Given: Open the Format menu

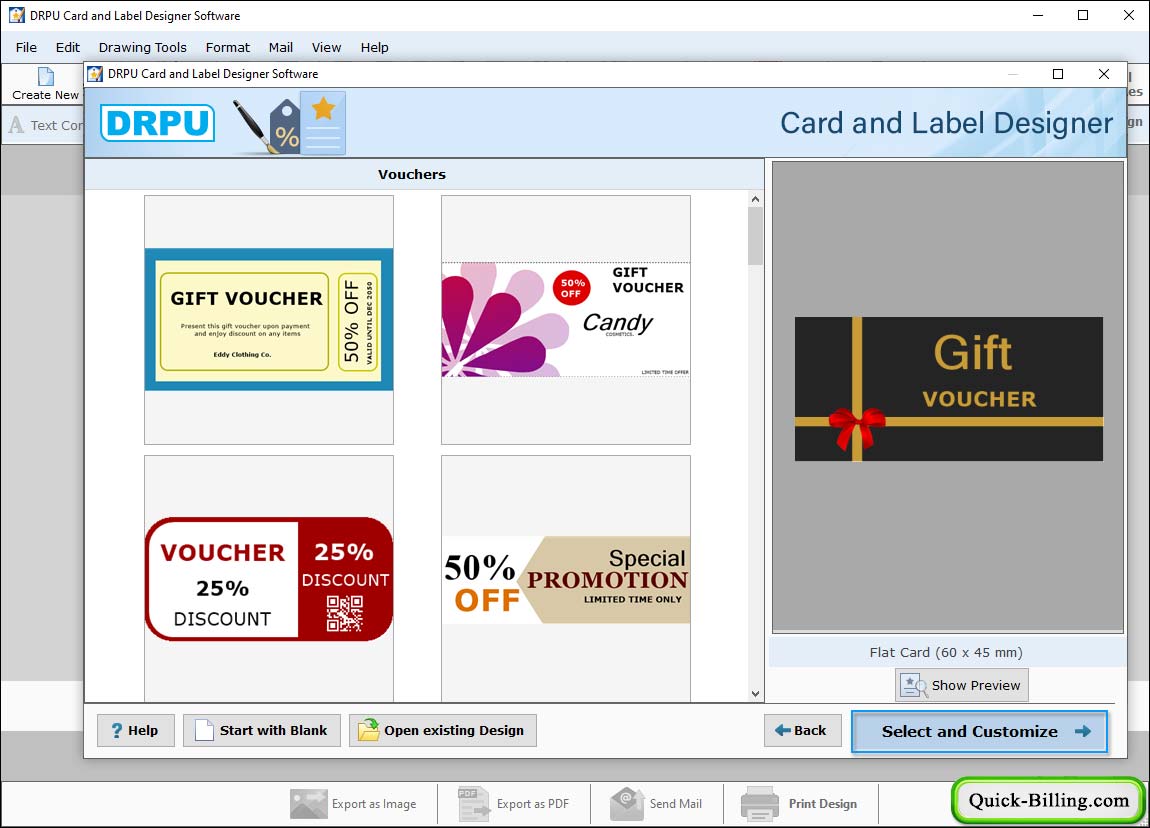Looking at the screenshot, I should [227, 48].
